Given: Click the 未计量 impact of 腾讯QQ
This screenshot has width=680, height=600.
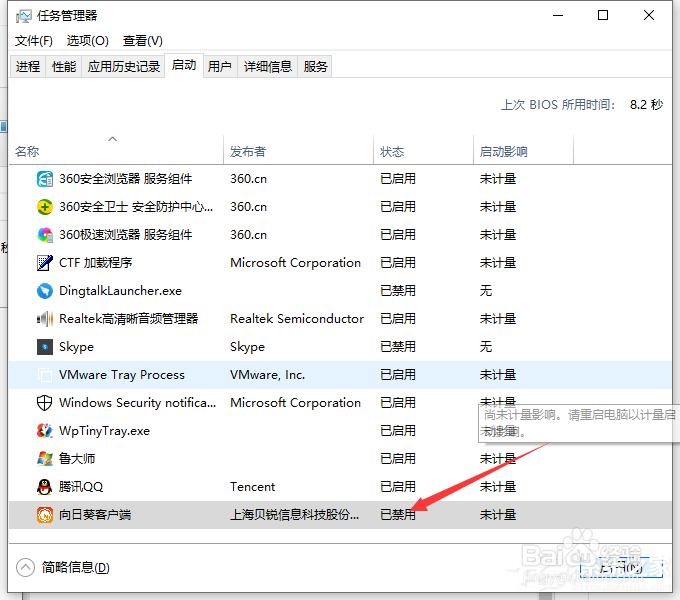Looking at the screenshot, I should tap(498, 486).
